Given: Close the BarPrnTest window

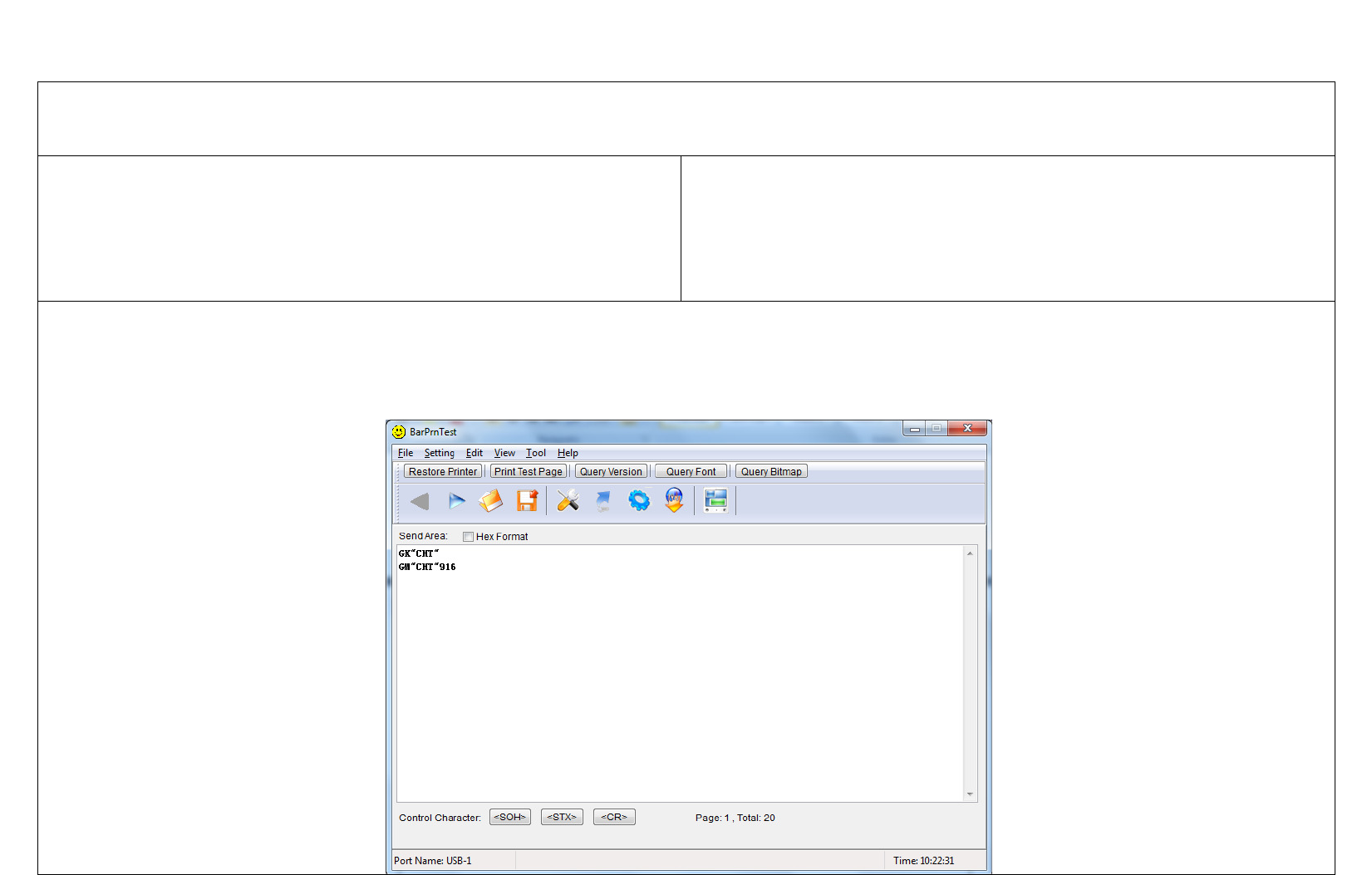Looking at the screenshot, I should point(967,429).
